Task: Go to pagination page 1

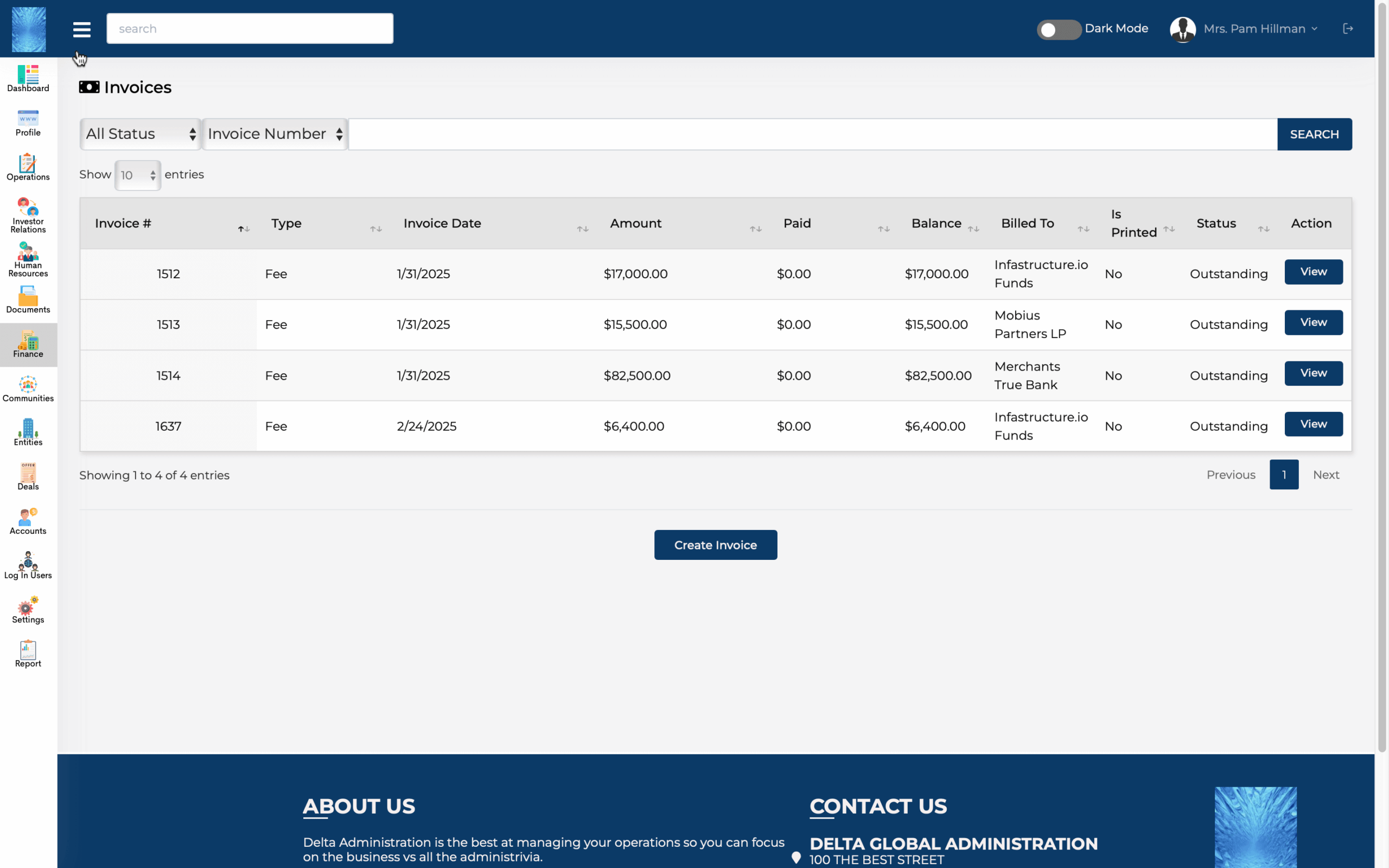Action: pyautogui.click(x=1283, y=475)
